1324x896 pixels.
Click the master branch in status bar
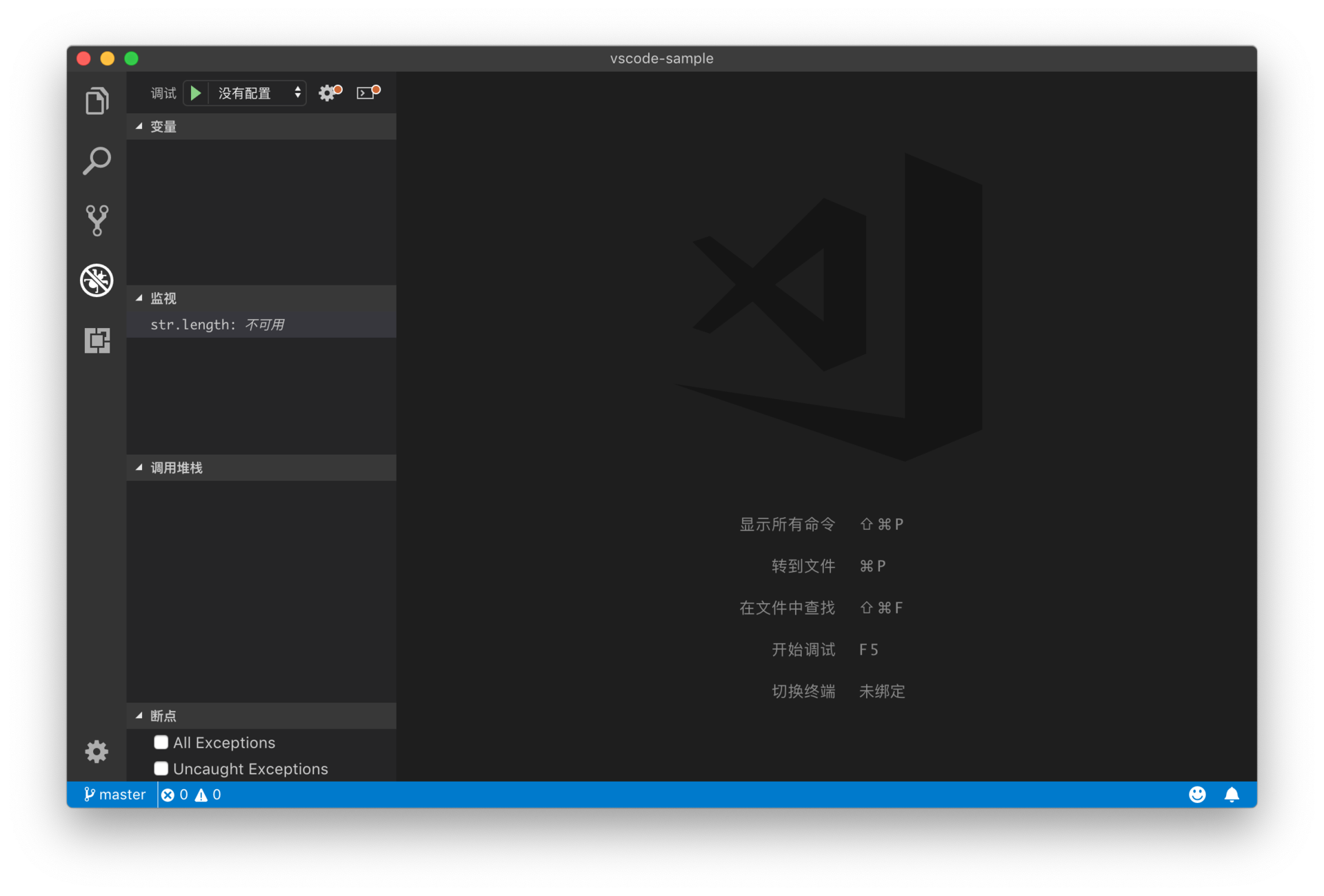pyautogui.click(x=115, y=795)
